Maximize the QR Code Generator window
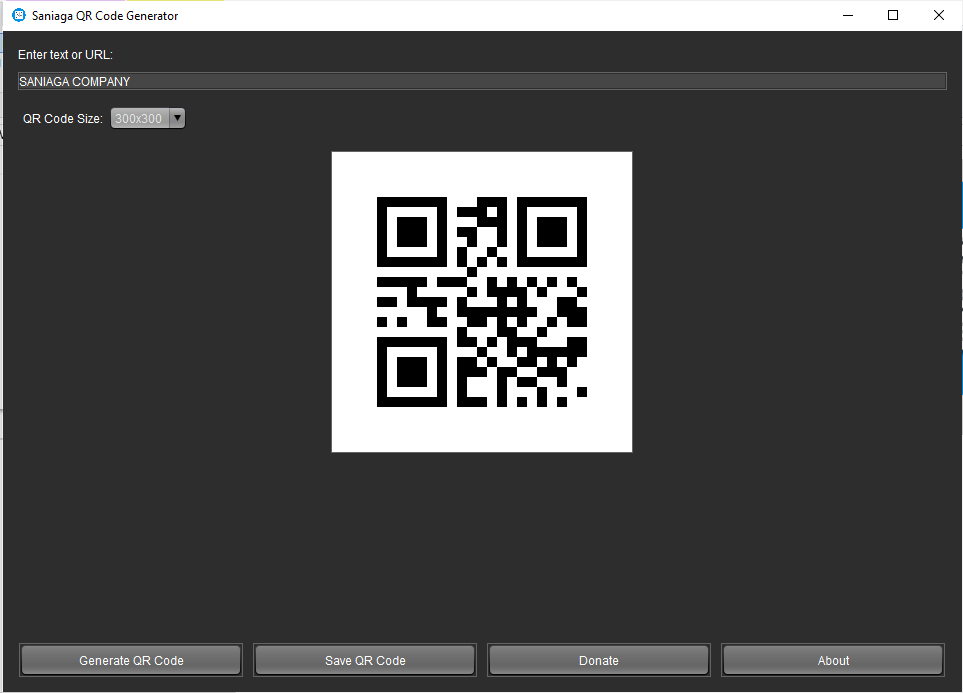Screen dimensions: 963x693 (893, 15)
